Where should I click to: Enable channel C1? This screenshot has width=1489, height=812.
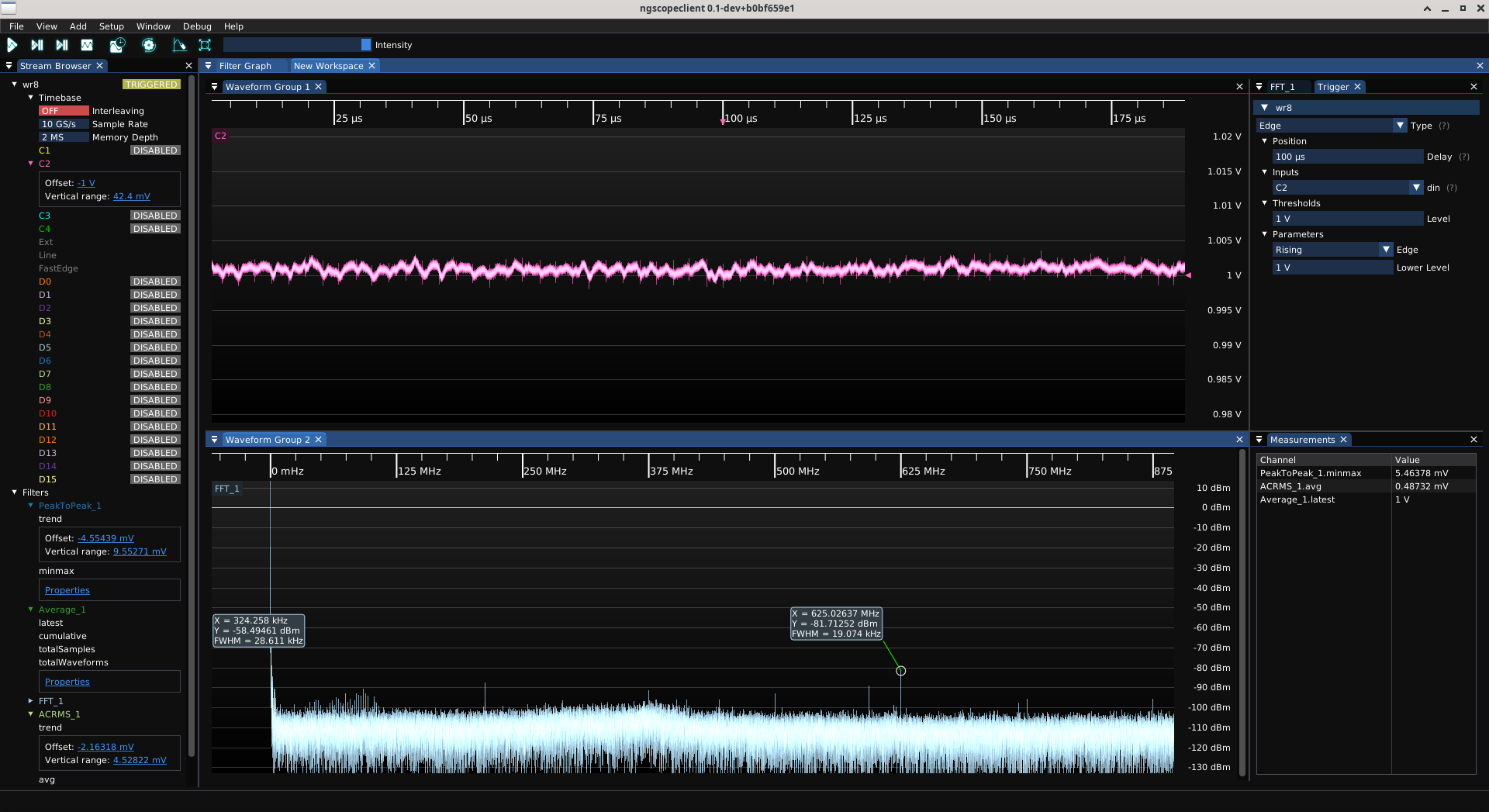[x=155, y=150]
